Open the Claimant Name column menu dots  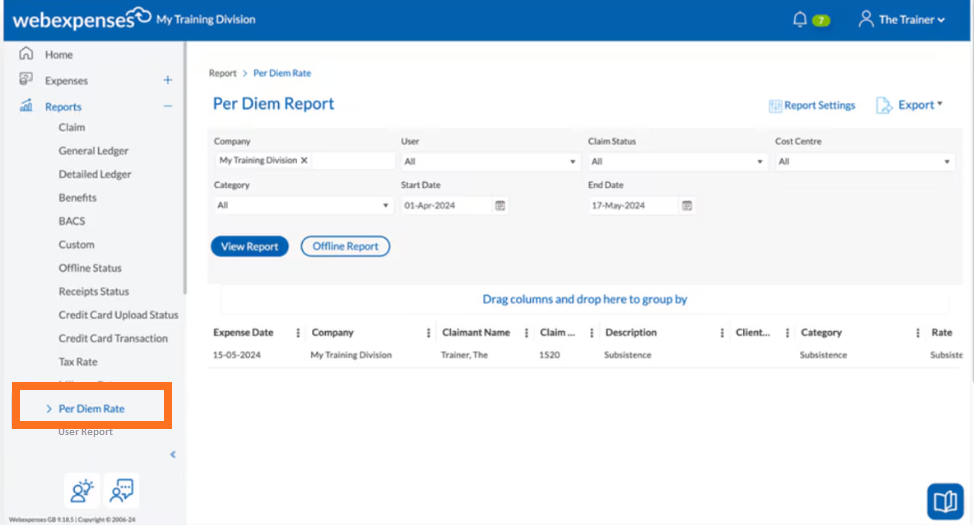tap(526, 333)
